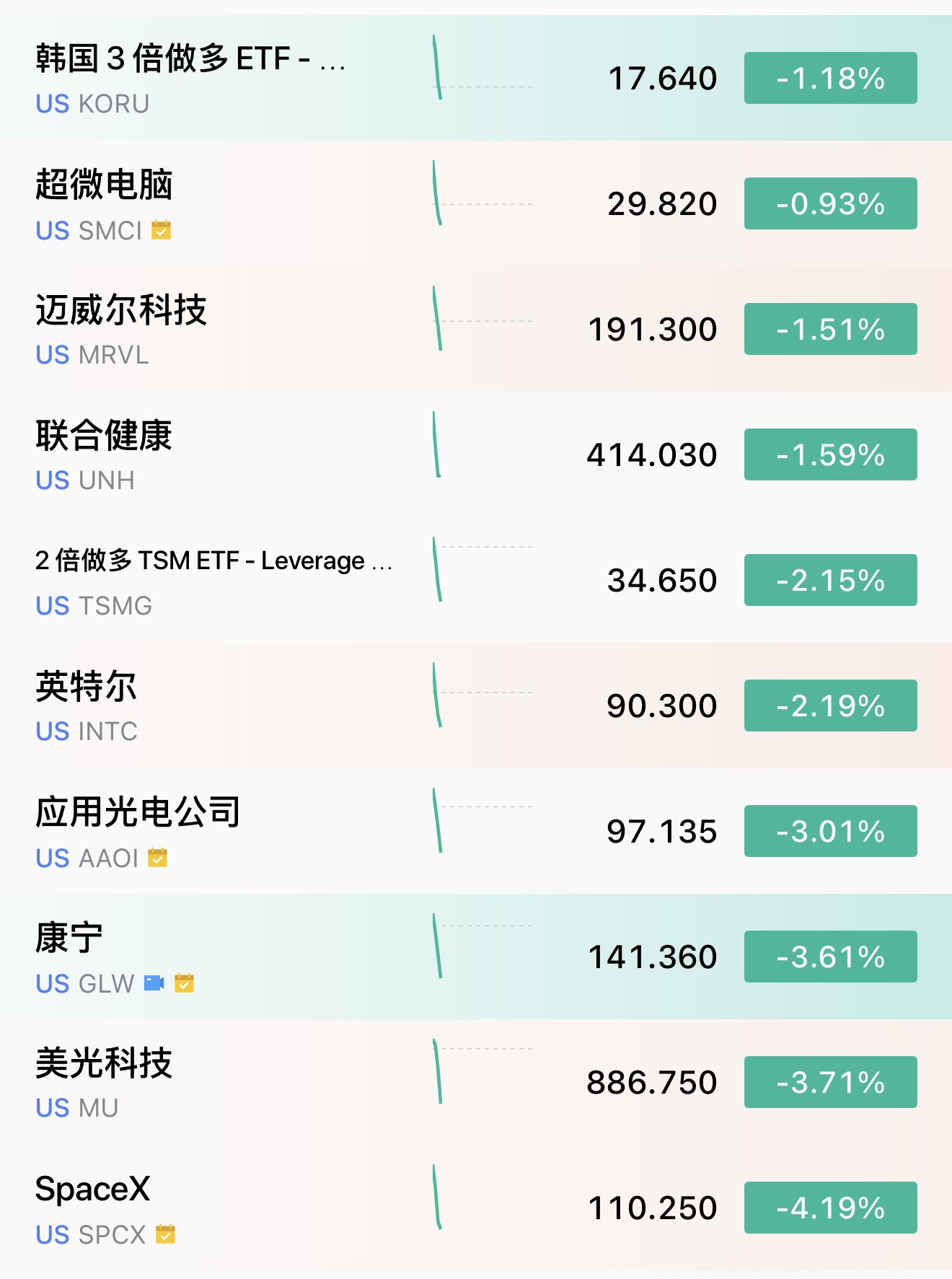
Task: Tap the AAOI earnings calendar icon
Action: (x=157, y=858)
